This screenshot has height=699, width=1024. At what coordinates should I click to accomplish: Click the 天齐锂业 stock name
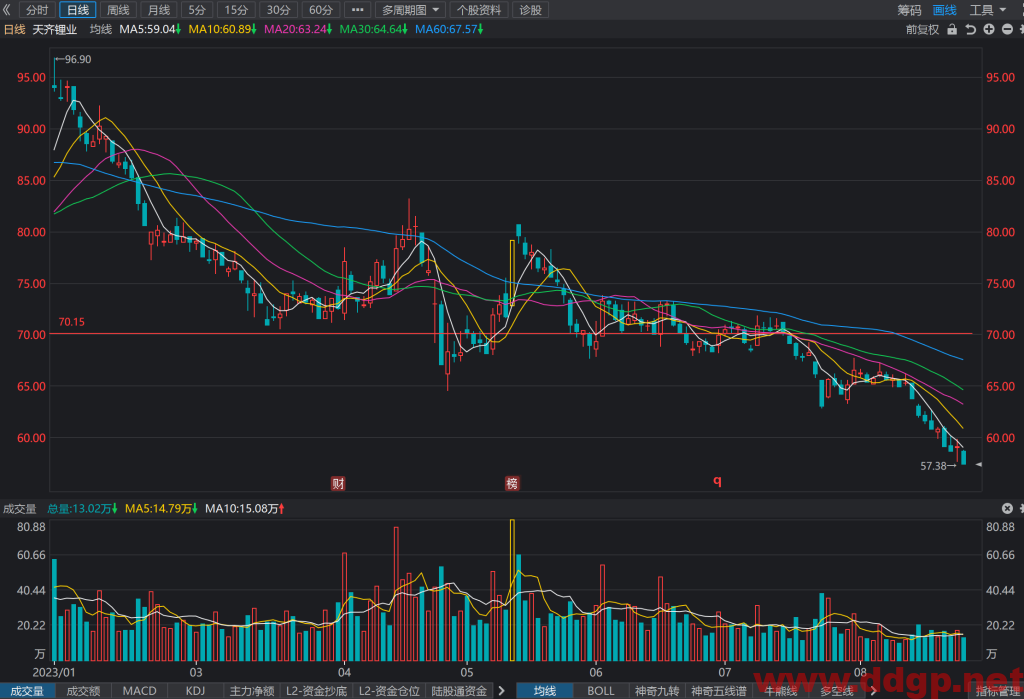55,29
